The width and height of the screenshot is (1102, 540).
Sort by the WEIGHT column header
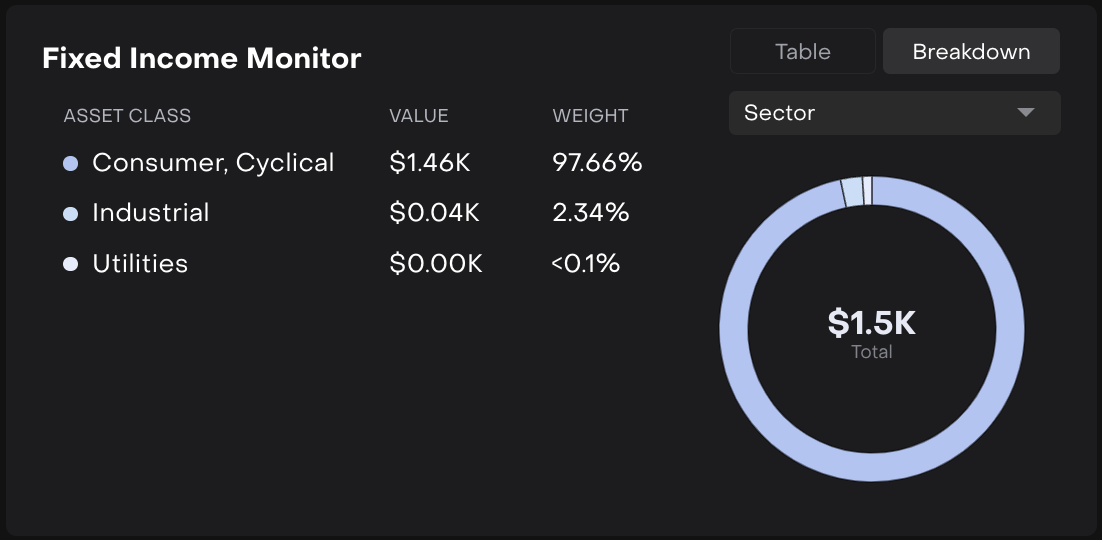point(590,116)
